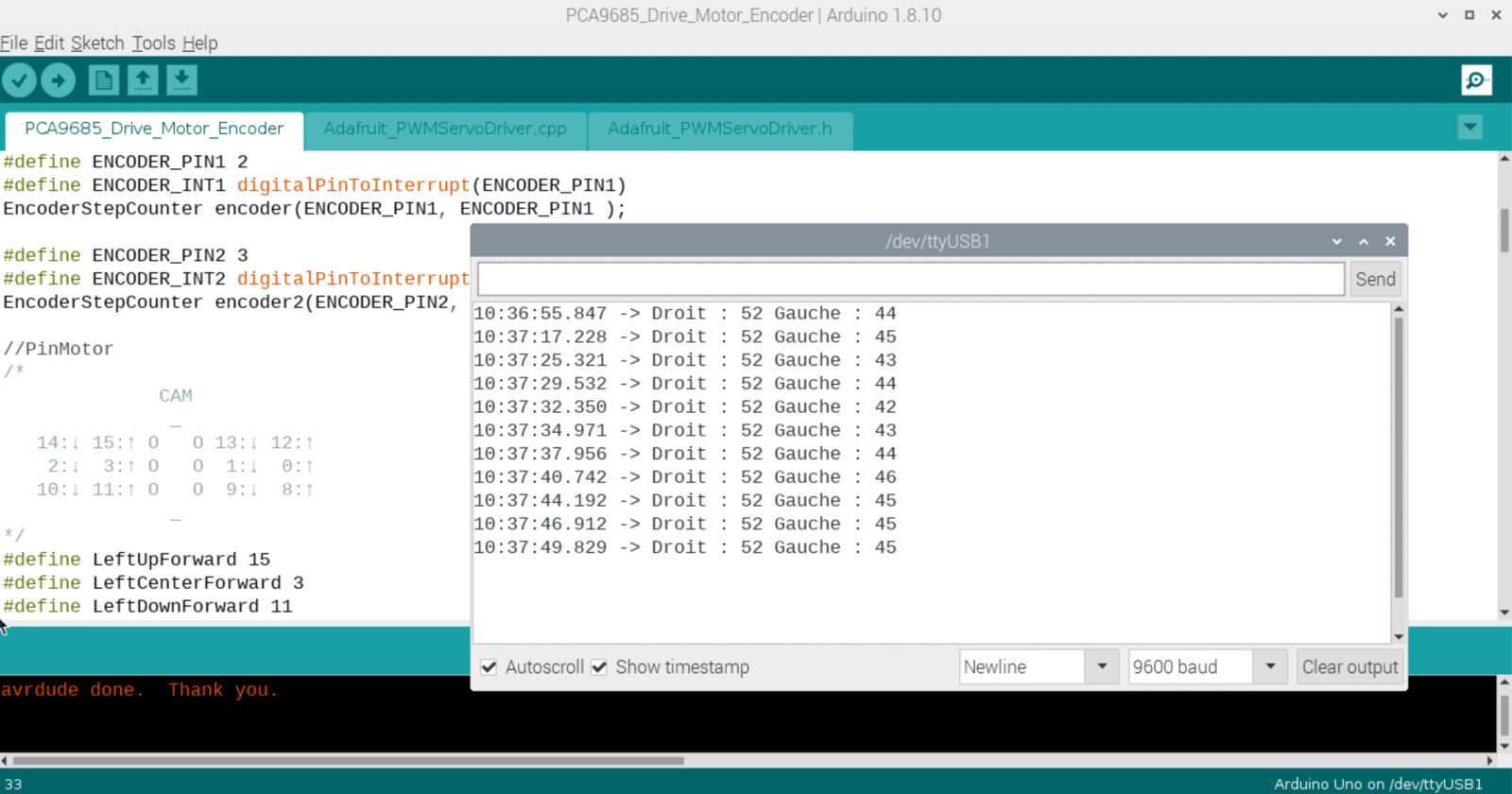1512x794 pixels.
Task: Click the Clear output button
Action: point(1349,667)
